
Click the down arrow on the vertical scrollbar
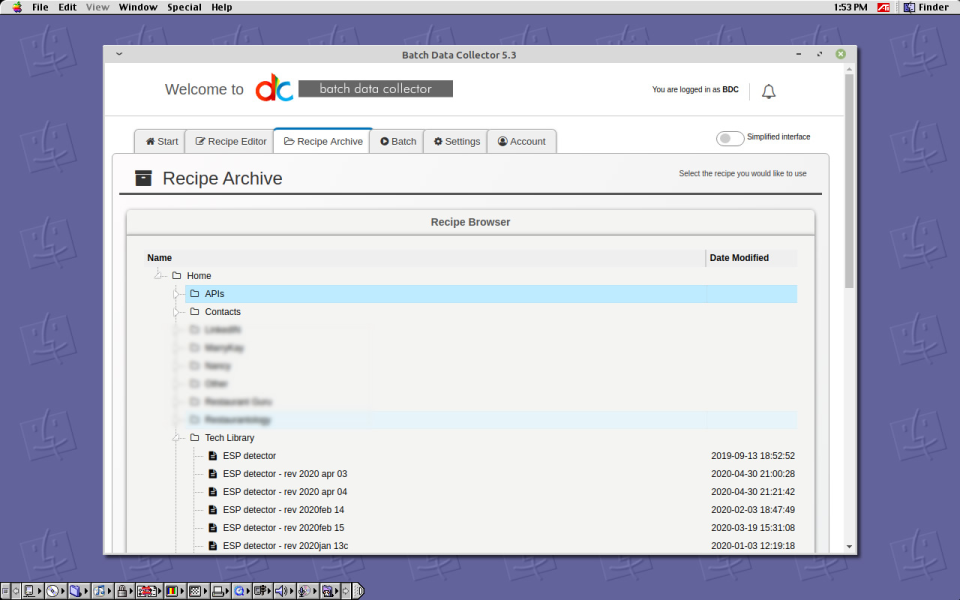tap(849, 546)
